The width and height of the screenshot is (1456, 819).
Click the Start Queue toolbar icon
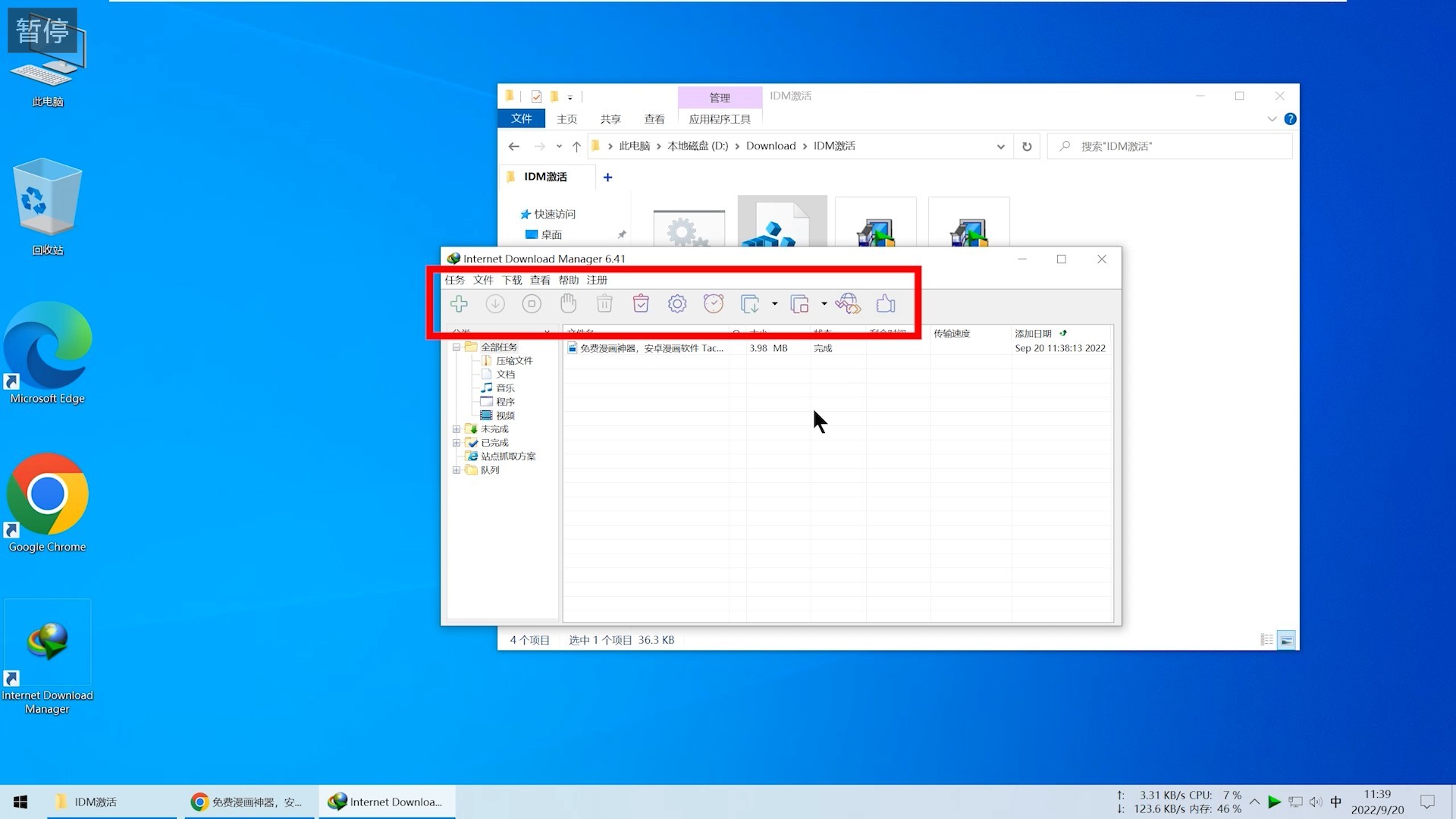click(x=750, y=304)
